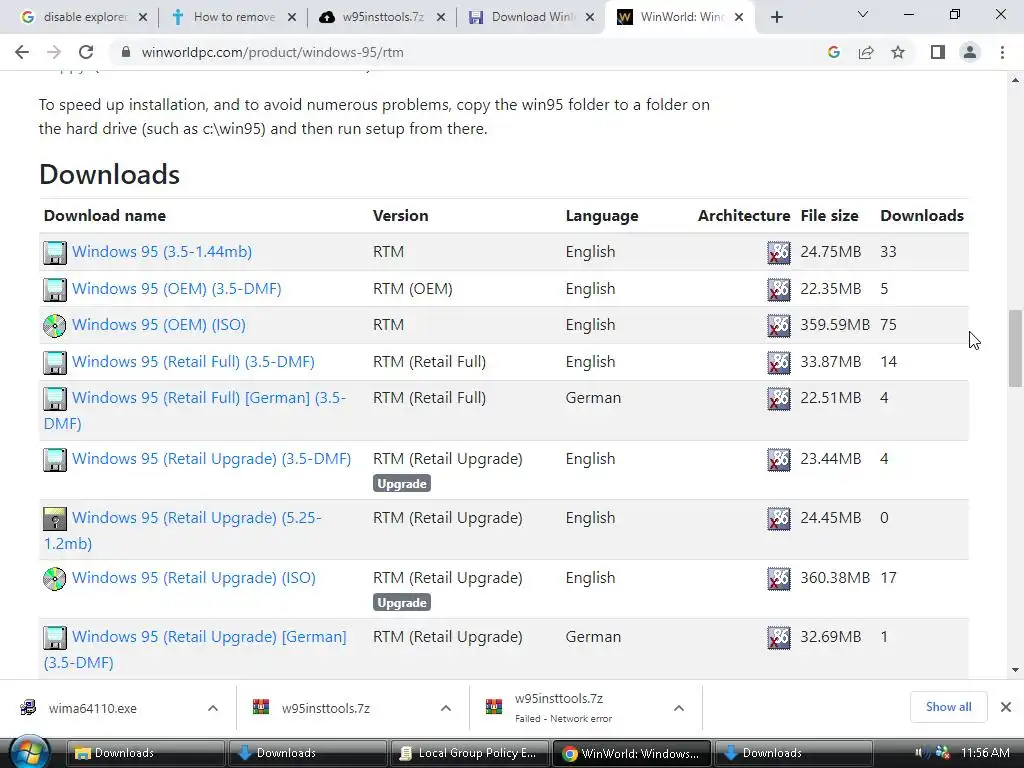The width and height of the screenshot is (1024, 768).
Task: Switch to the first Downloads folder taskbar item
Action: tap(145, 753)
